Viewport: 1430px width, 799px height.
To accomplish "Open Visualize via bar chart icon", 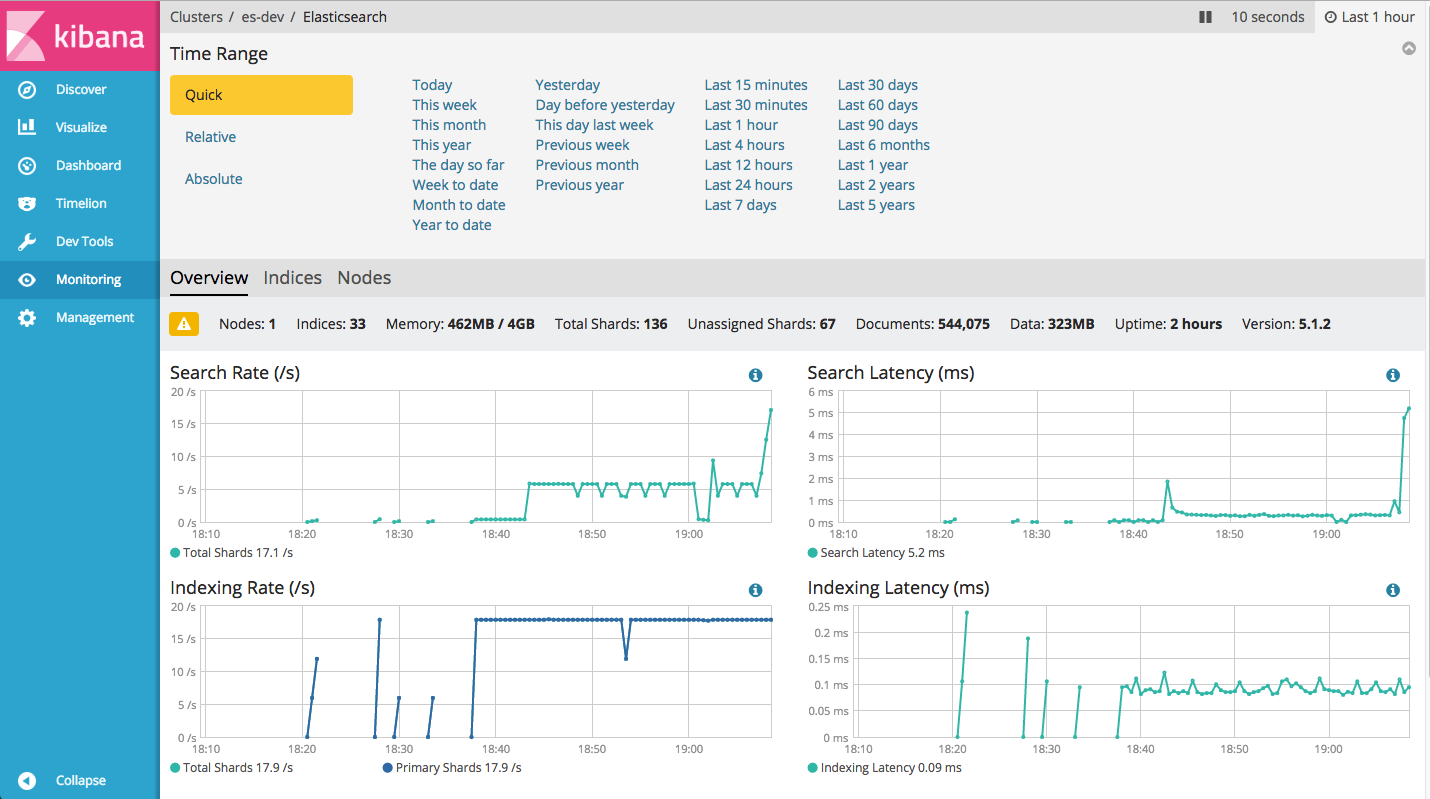I will coord(27,128).
